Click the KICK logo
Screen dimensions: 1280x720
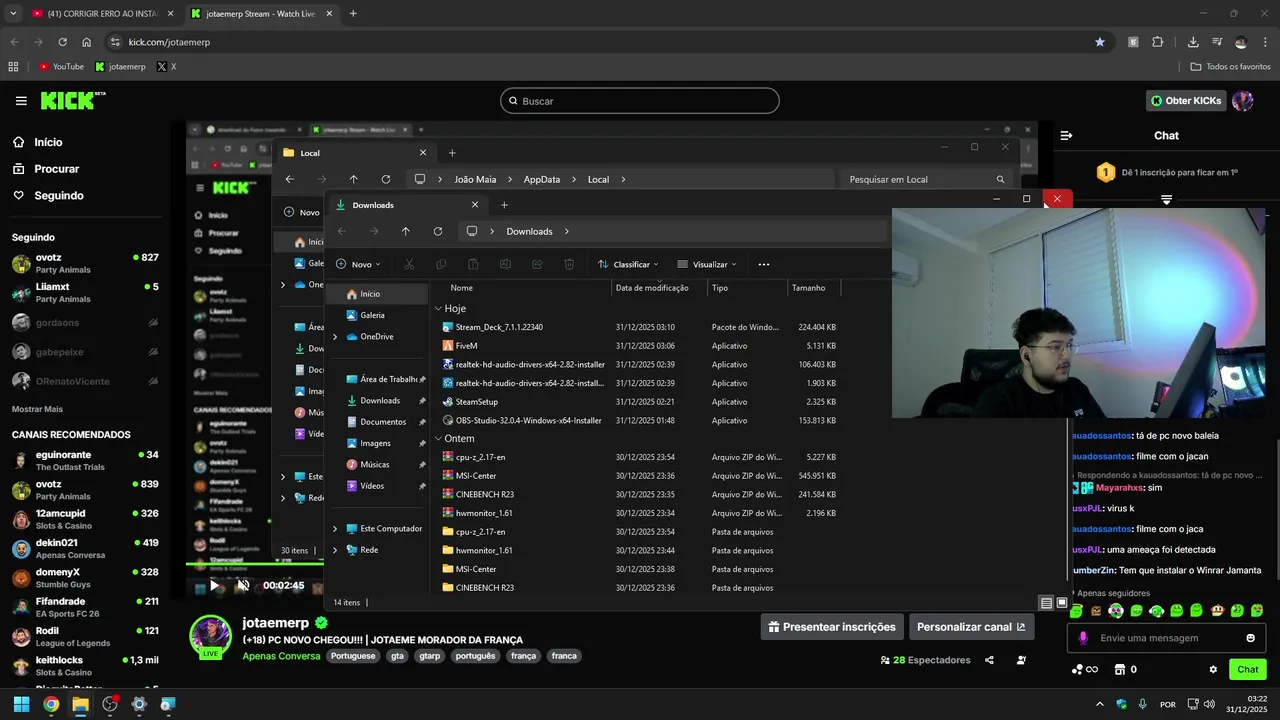(x=72, y=100)
